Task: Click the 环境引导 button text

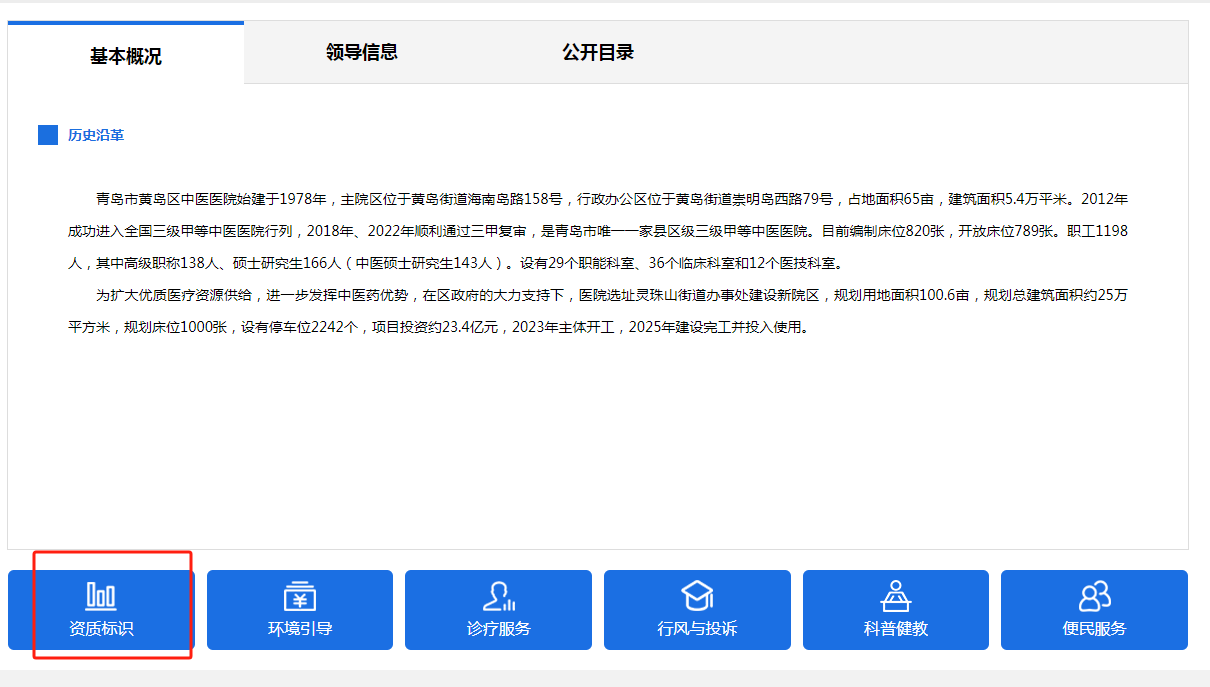Action: click(299, 629)
